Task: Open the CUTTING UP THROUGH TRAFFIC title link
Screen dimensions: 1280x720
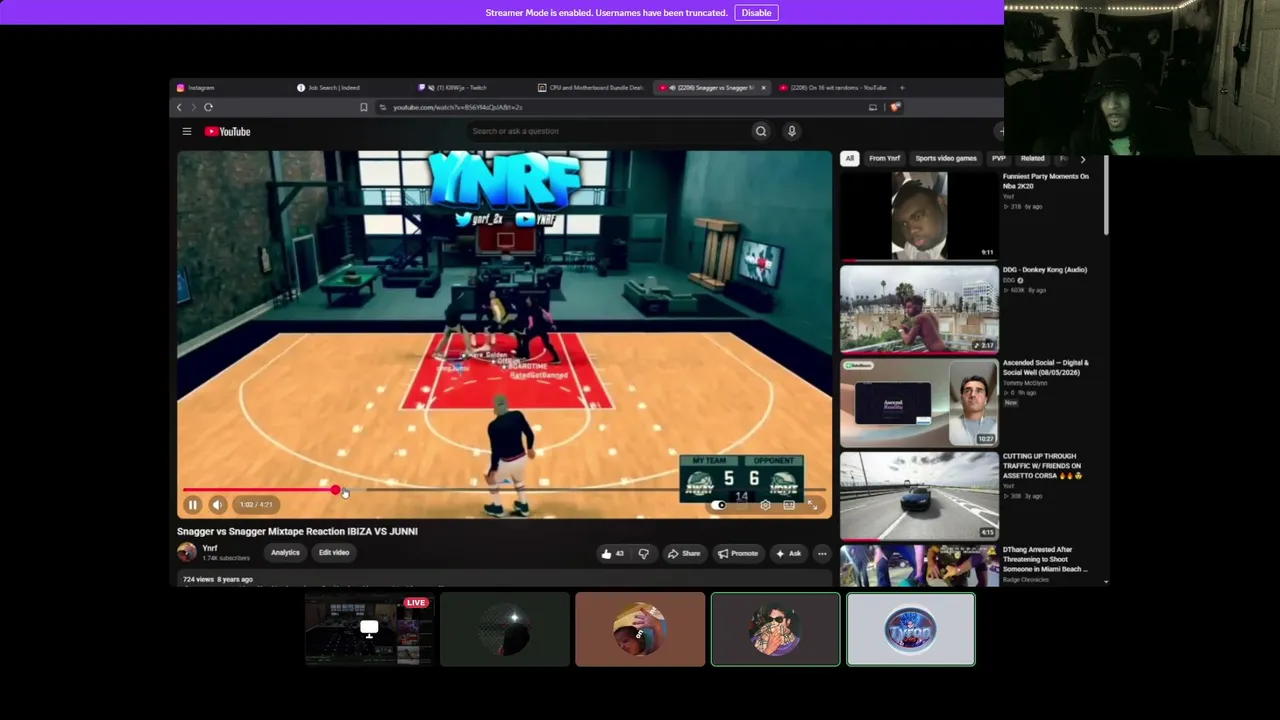Action: (1043, 466)
